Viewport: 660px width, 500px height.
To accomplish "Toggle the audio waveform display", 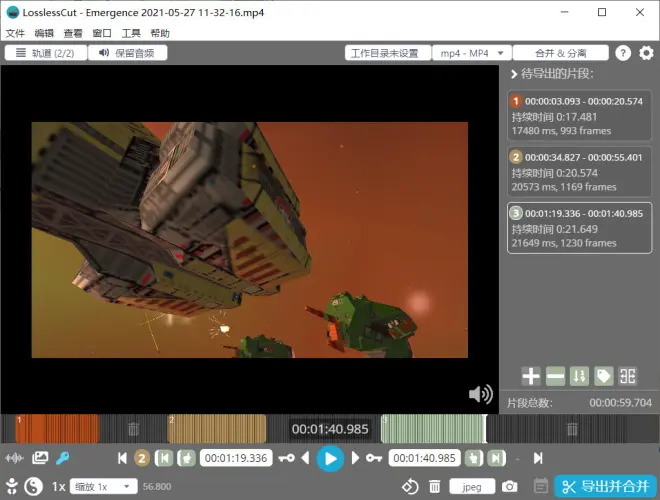I will click(14, 458).
